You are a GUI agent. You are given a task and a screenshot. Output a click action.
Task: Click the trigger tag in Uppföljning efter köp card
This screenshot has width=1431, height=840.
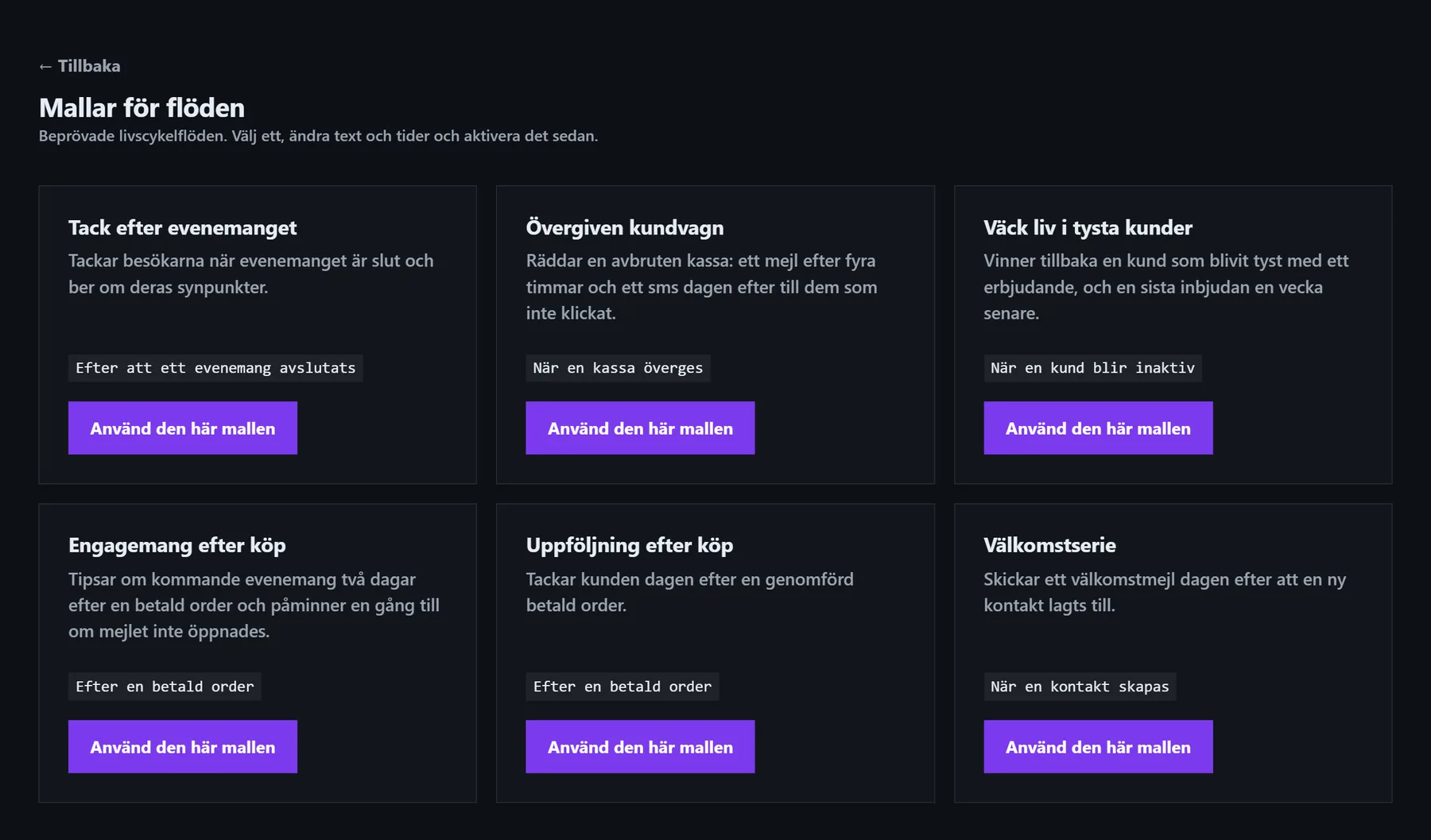[x=622, y=687]
